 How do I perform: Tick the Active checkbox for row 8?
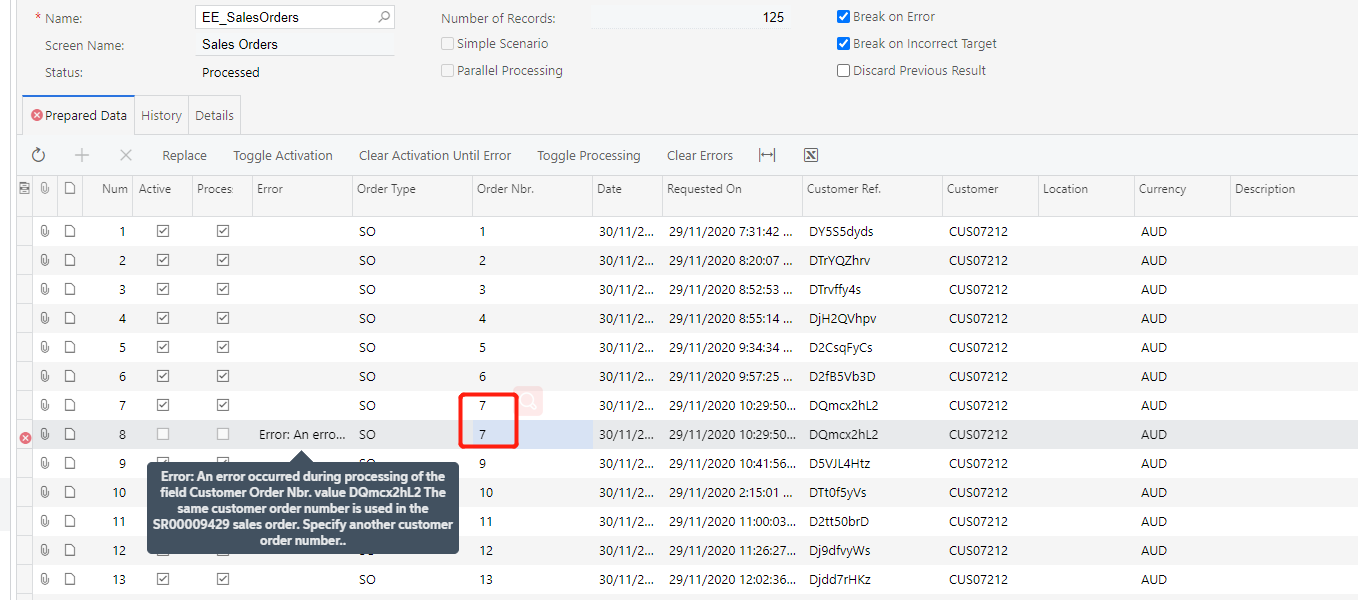pos(163,435)
